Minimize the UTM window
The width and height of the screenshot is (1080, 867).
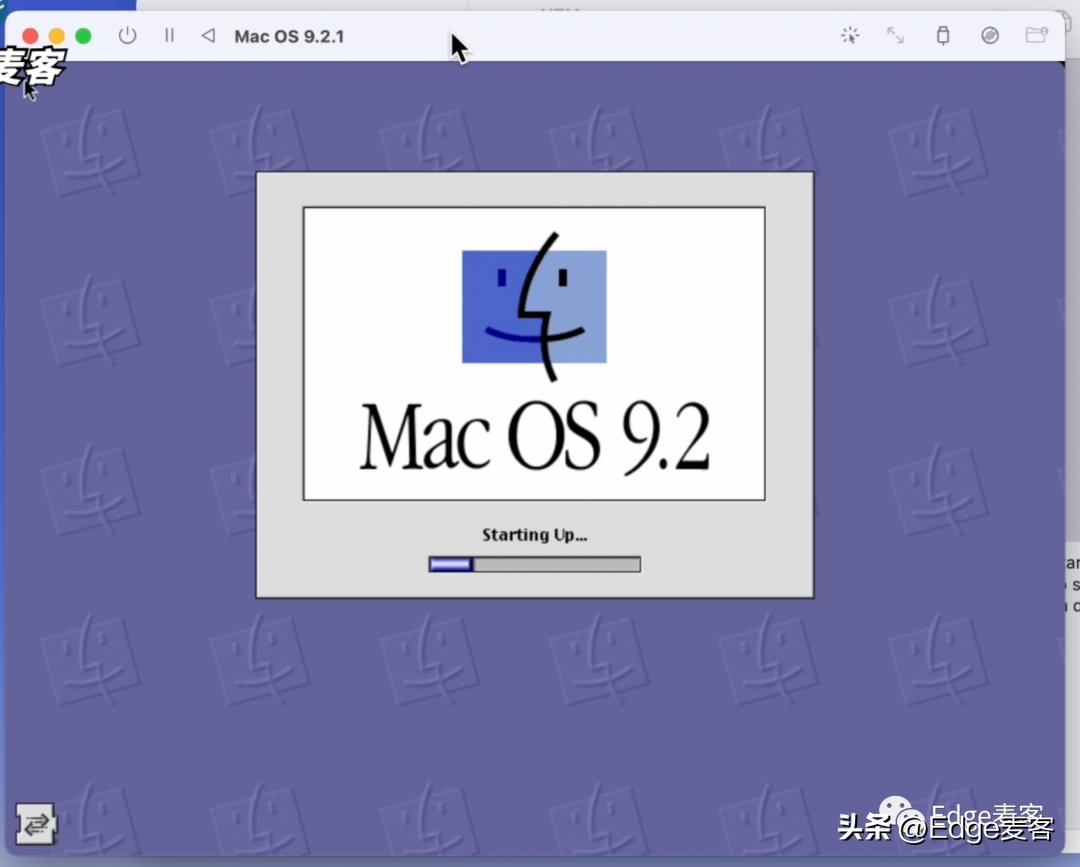tap(56, 35)
